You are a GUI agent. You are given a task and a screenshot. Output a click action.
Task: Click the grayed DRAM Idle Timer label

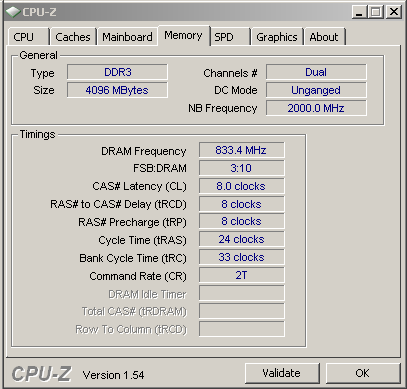point(147,294)
